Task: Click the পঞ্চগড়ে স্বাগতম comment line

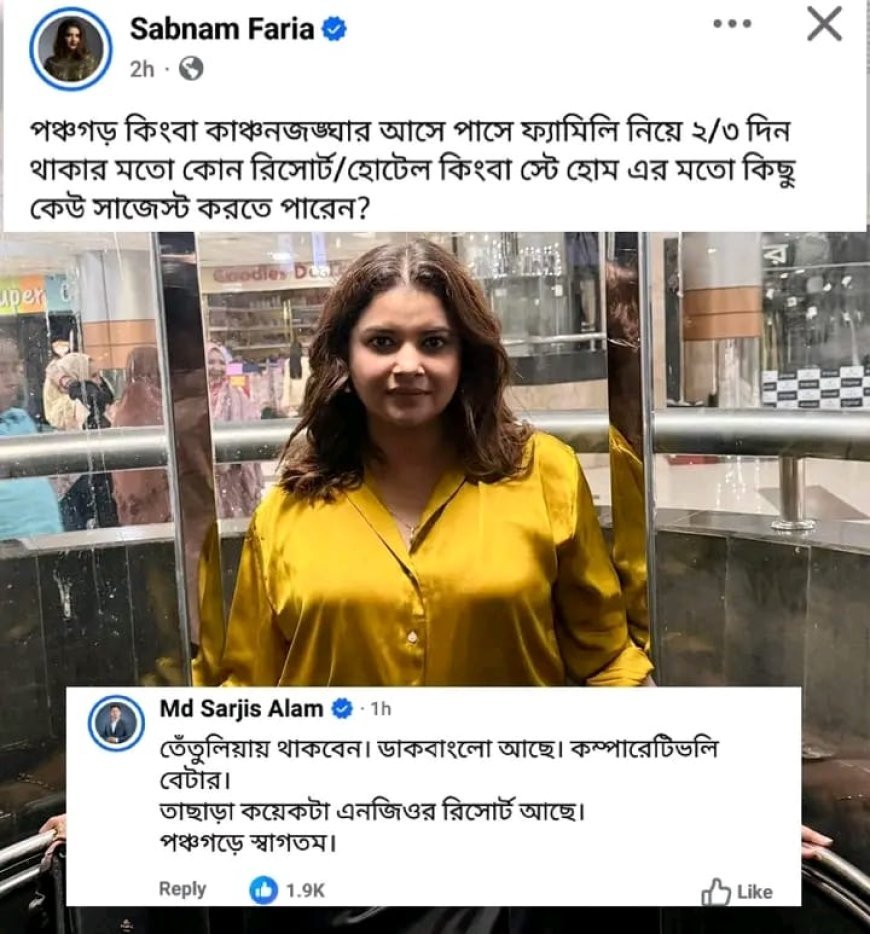Action: (x=249, y=843)
